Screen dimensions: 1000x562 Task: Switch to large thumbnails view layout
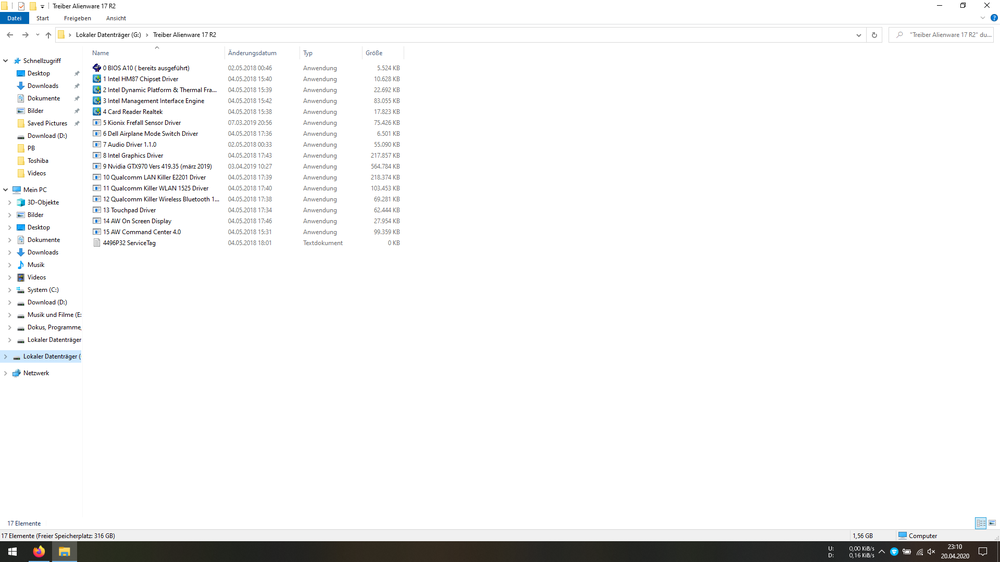pos(992,523)
